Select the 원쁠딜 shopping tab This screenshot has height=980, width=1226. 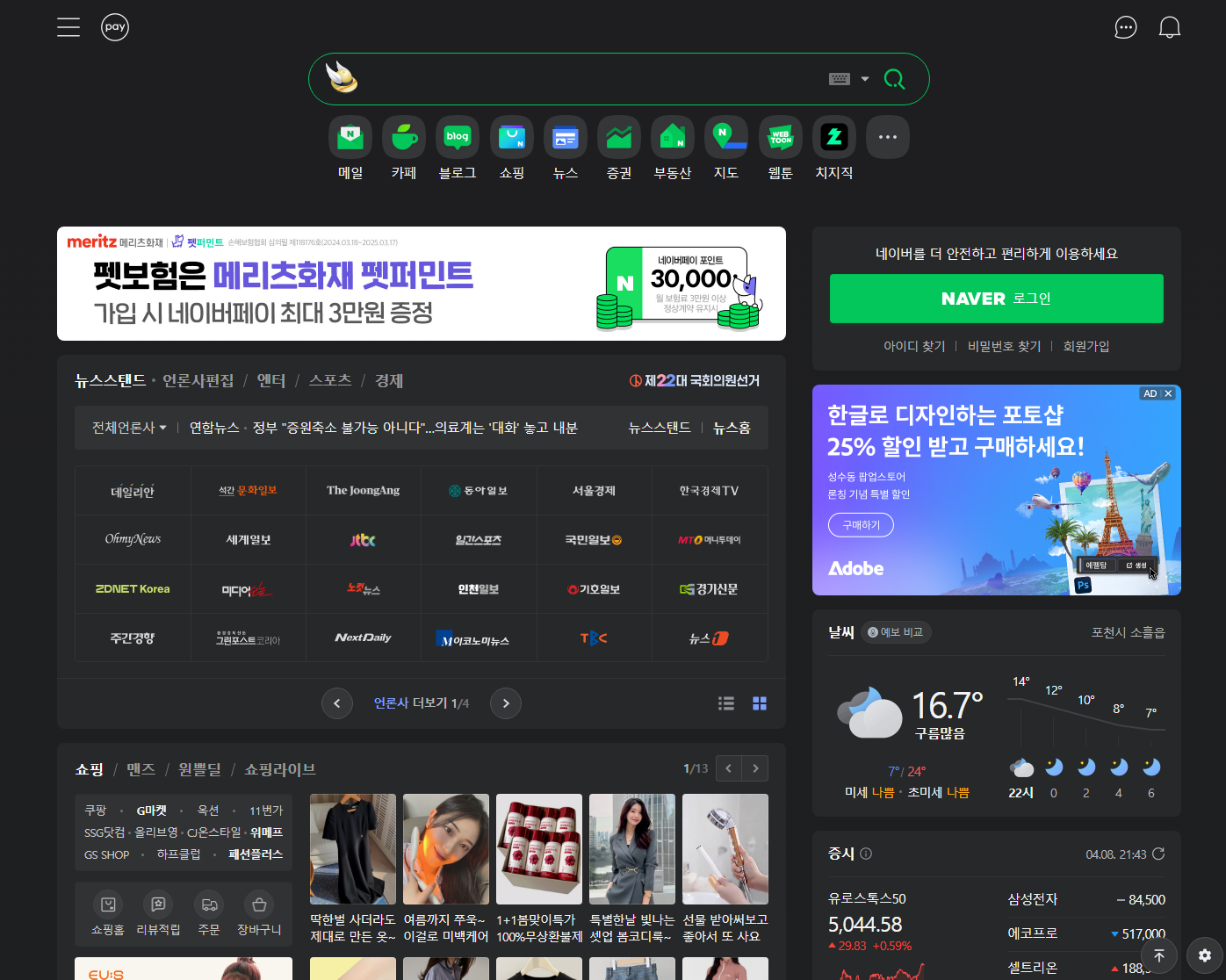click(200, 769)
